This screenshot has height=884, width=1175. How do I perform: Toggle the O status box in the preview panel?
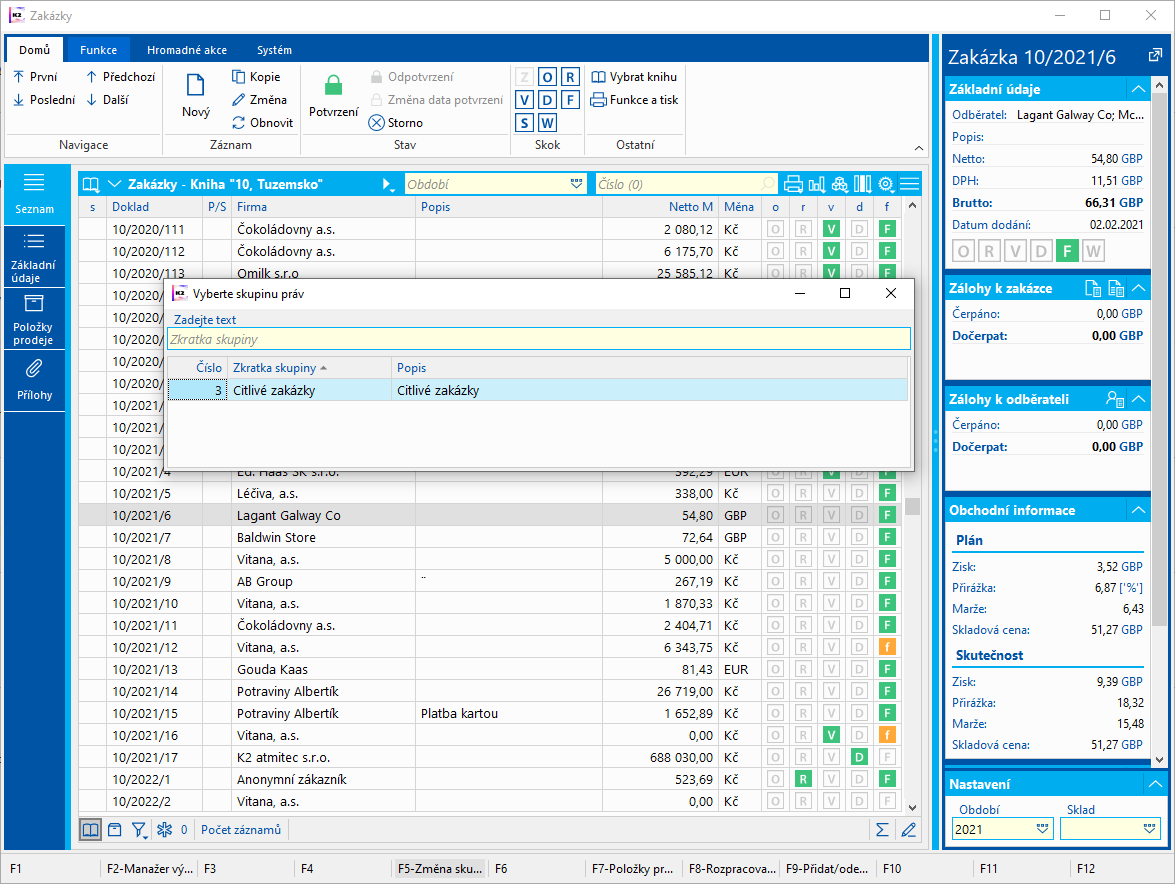click(x=963, y=251)
